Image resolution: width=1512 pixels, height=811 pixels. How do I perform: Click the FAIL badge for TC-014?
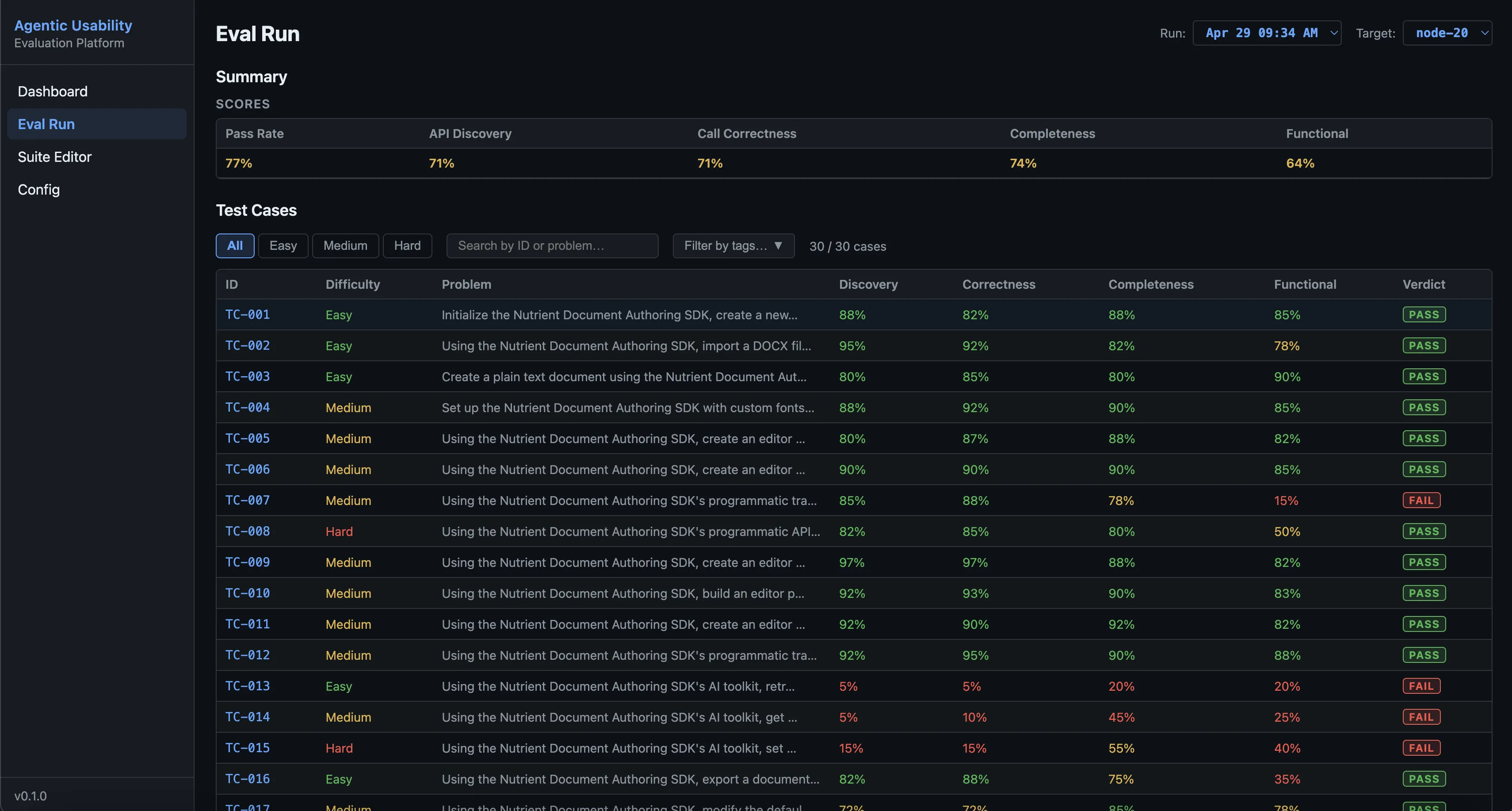click(x=1421, y=716)
